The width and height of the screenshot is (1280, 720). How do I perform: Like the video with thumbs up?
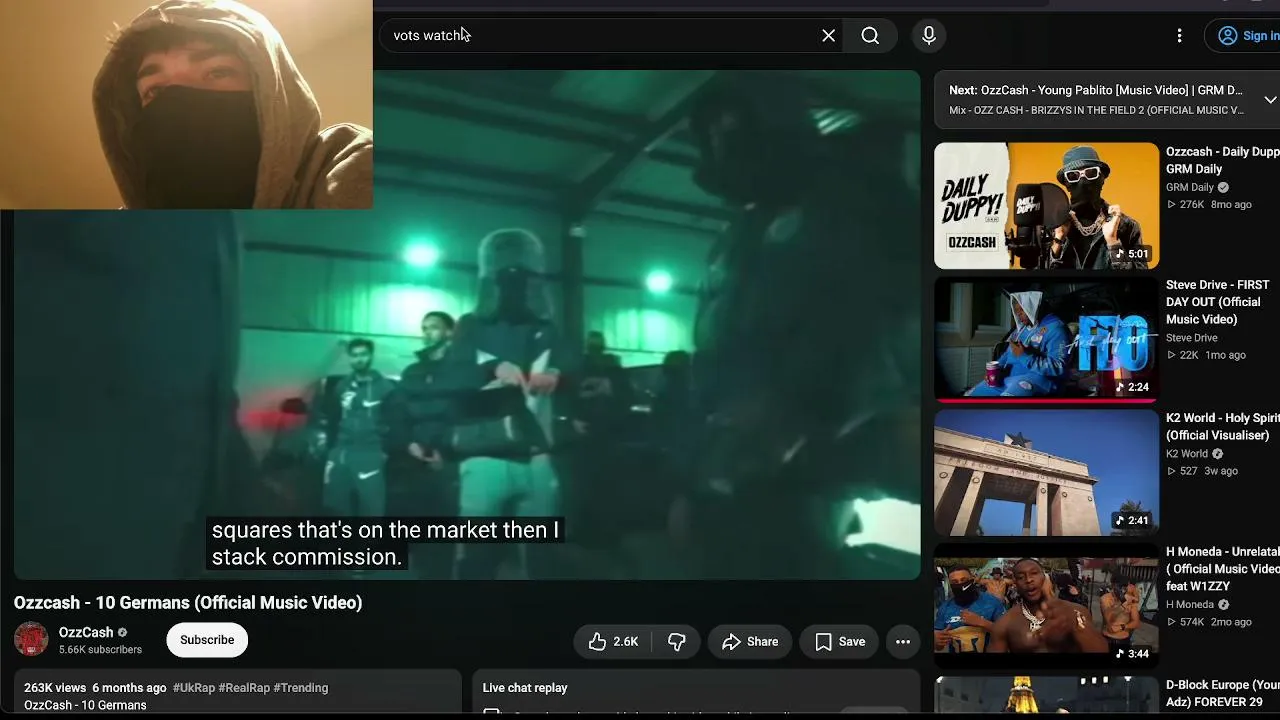613,642
